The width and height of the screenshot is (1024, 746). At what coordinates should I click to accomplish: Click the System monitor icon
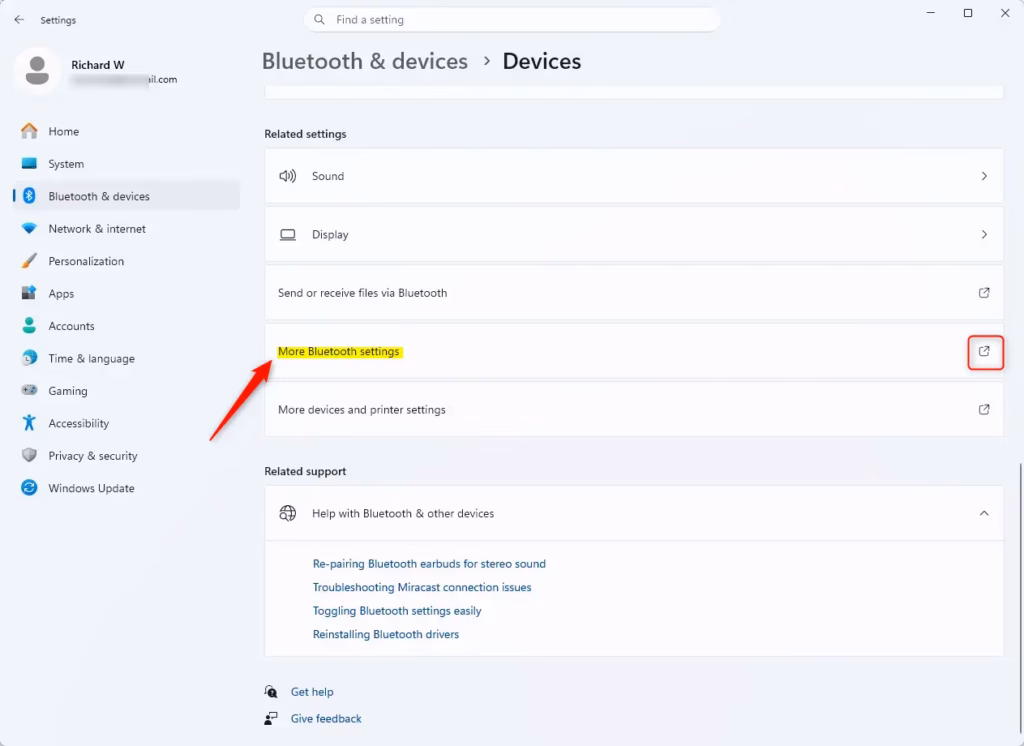click(x=29, y=163)
